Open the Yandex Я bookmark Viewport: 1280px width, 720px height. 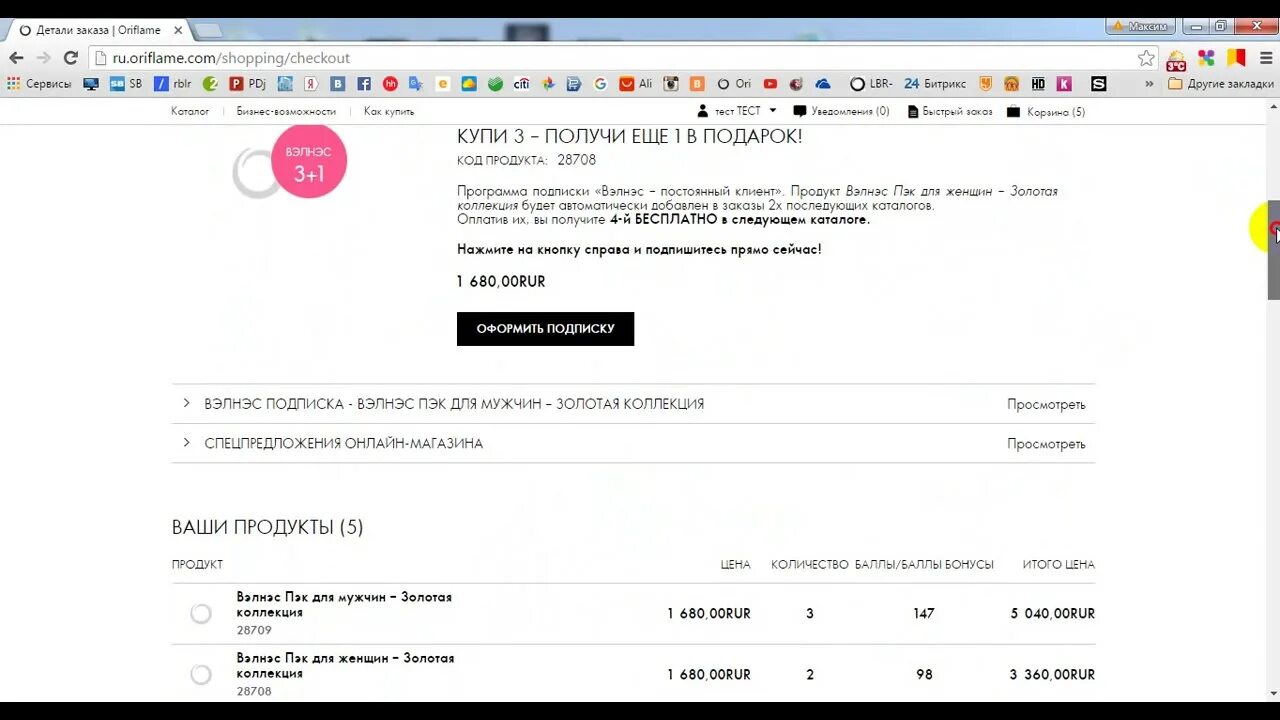[x=311, y=84]
